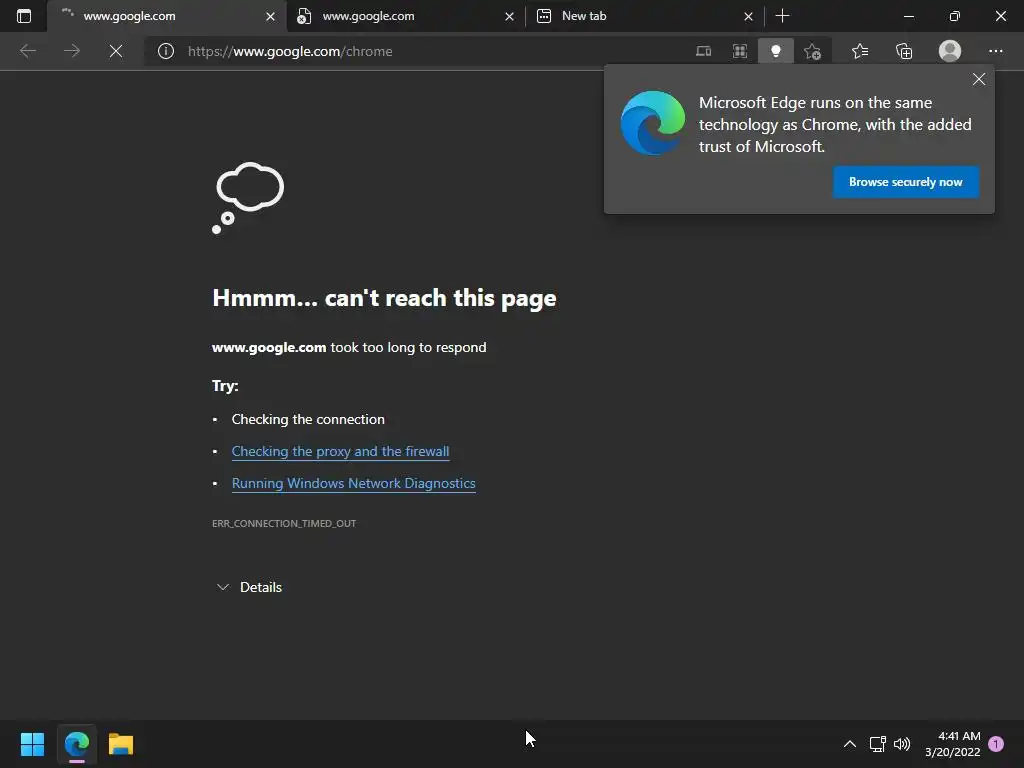Close the first www.google.com tab
1024x768 pixels.
tap(270, 16)
